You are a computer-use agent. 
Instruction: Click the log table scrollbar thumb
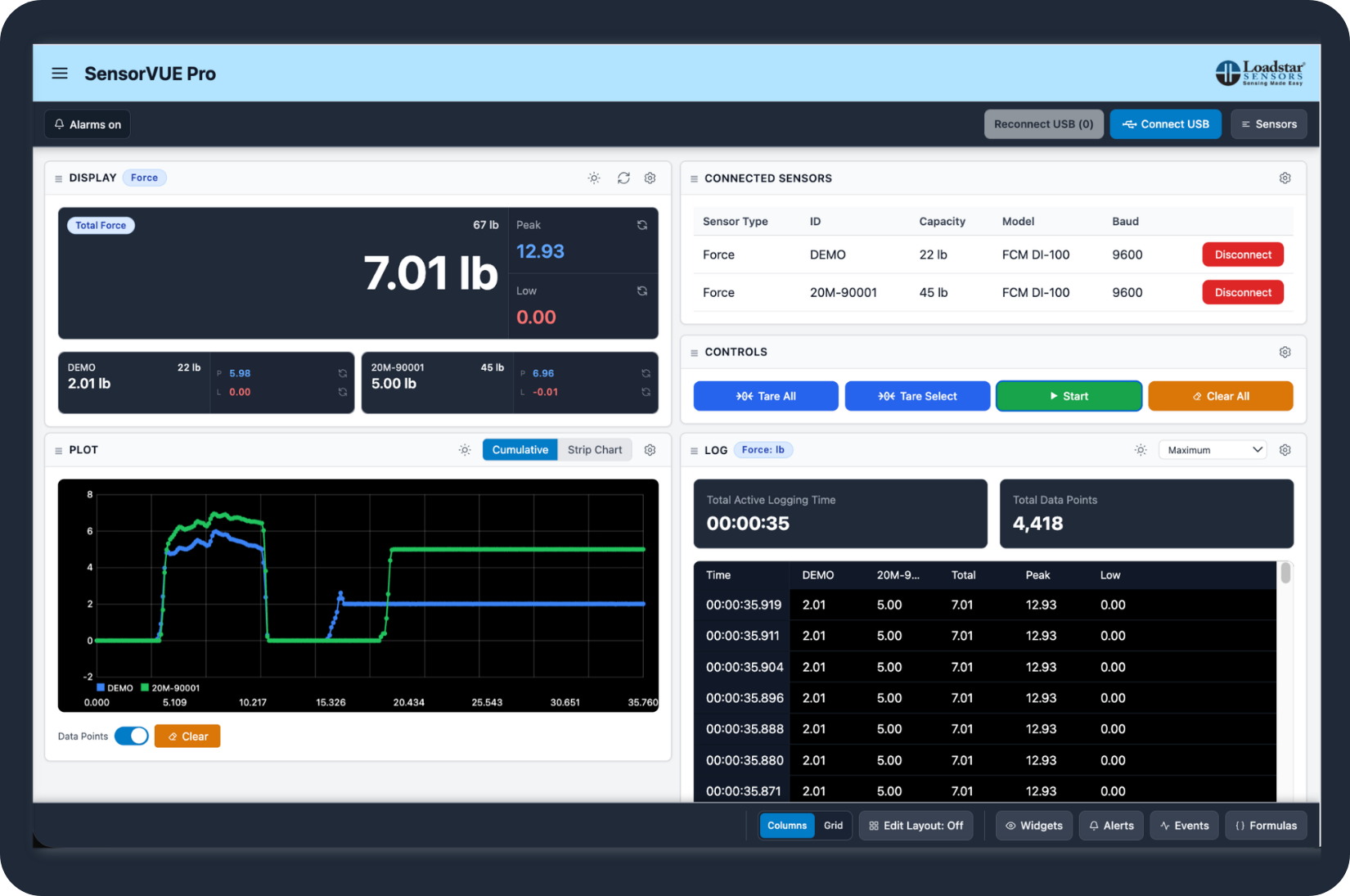pyautogui.click(x=1285, y=573)
